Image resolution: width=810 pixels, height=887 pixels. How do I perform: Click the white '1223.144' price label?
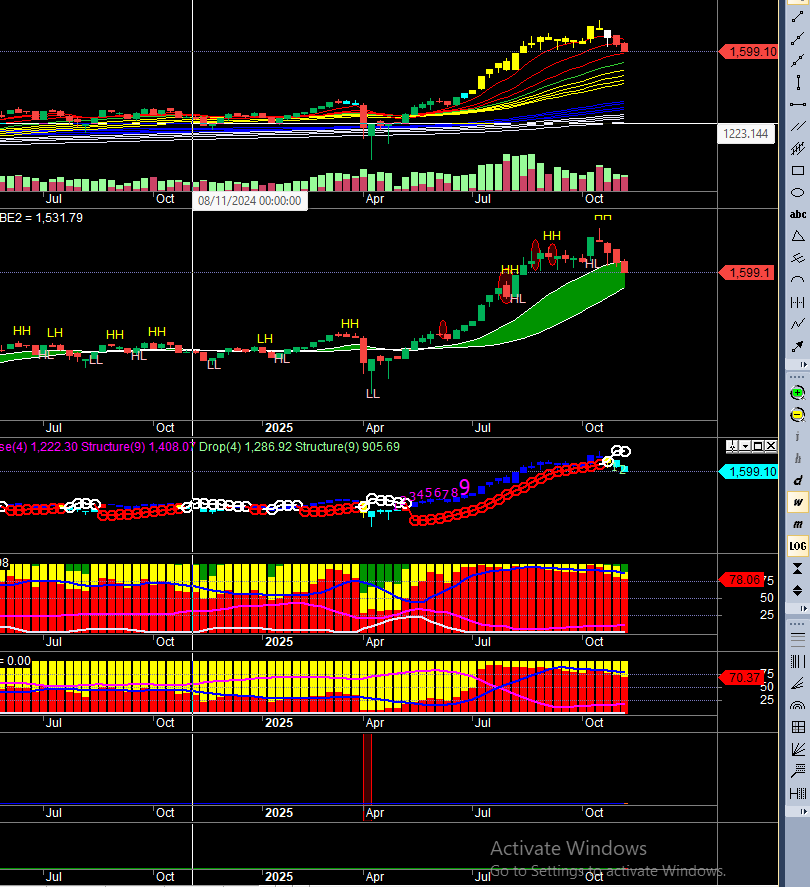[746, 134]
